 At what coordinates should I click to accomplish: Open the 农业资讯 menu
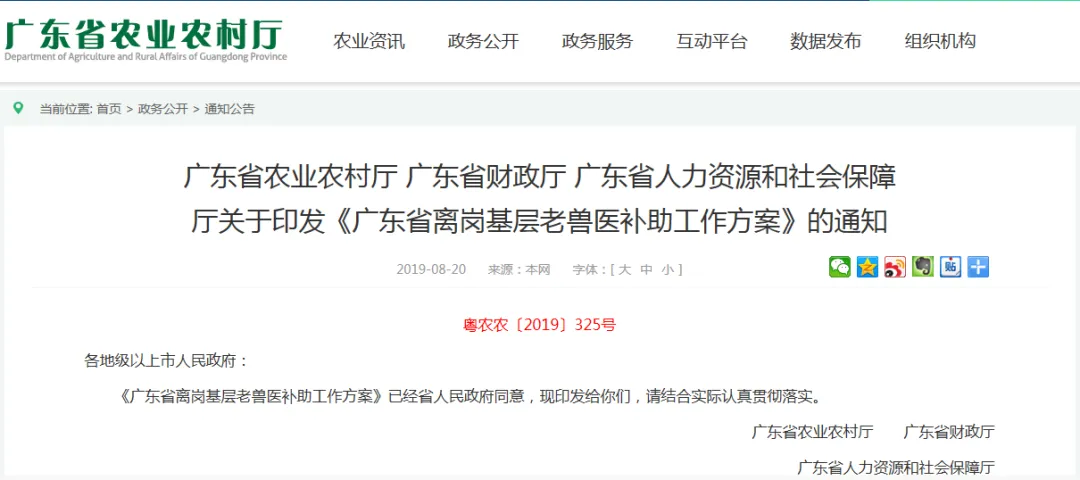369,41
